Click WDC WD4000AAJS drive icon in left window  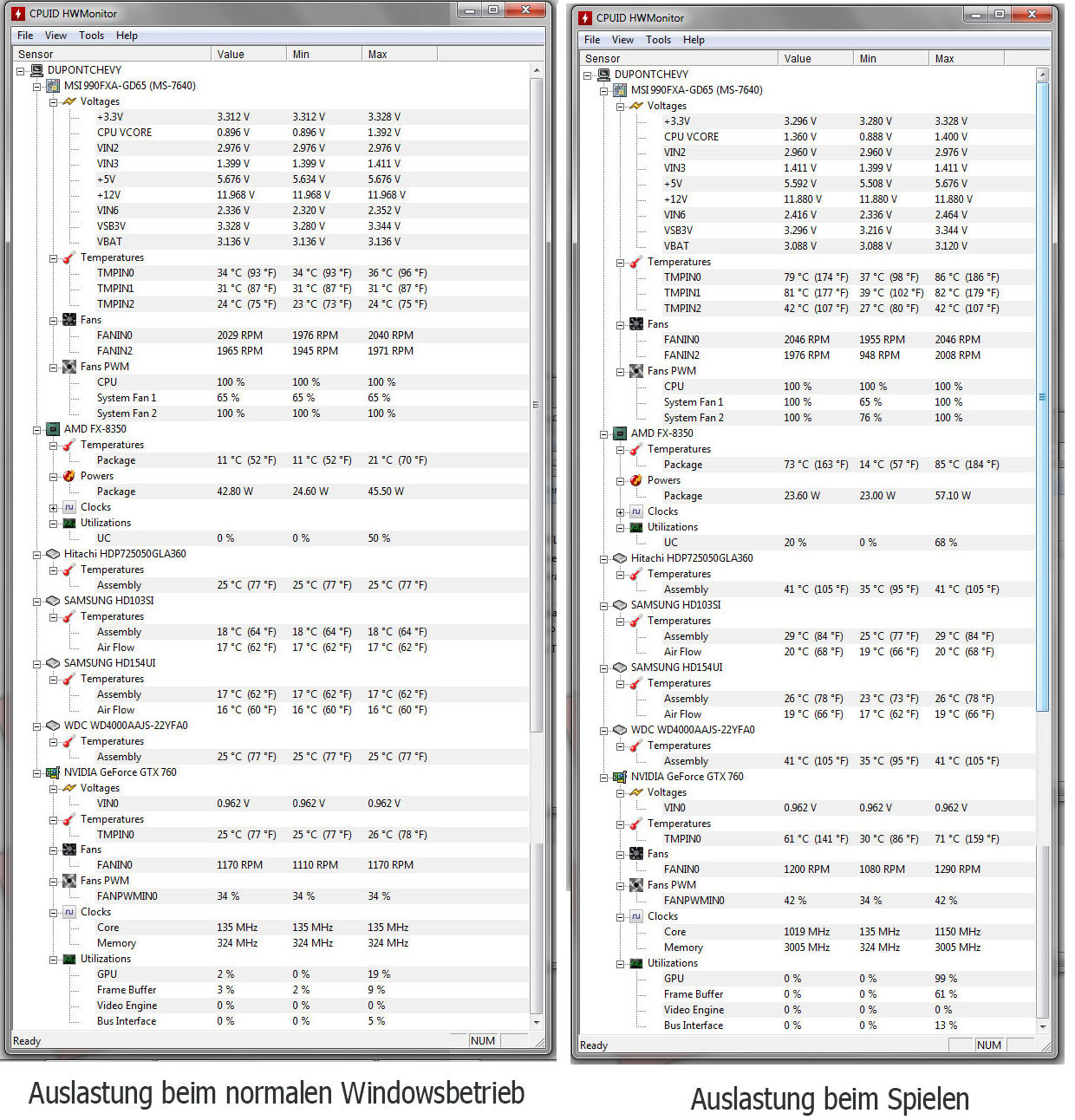click(x=53, y=726)
